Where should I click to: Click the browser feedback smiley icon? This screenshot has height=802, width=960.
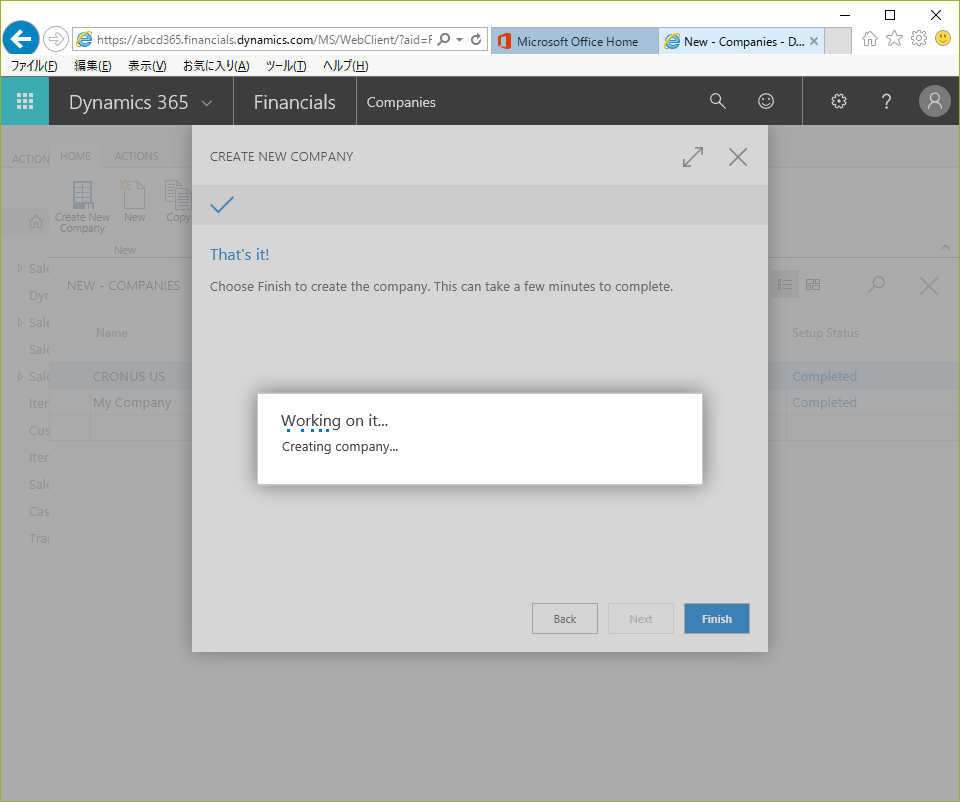click(x=943, y=39)
